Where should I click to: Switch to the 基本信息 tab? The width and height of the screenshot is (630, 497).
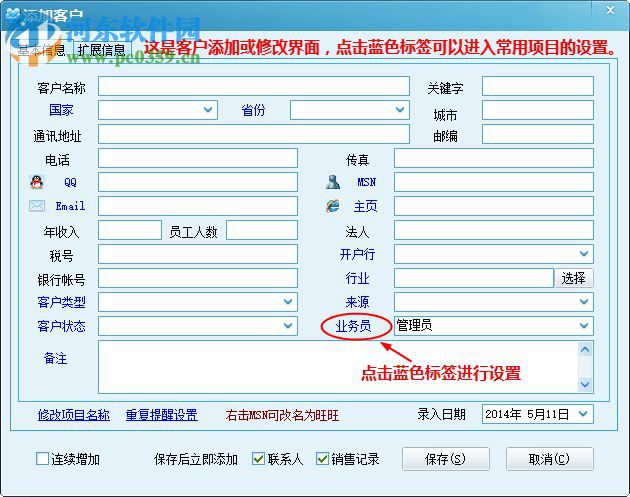pyautogui.click(x=41, y=50)
